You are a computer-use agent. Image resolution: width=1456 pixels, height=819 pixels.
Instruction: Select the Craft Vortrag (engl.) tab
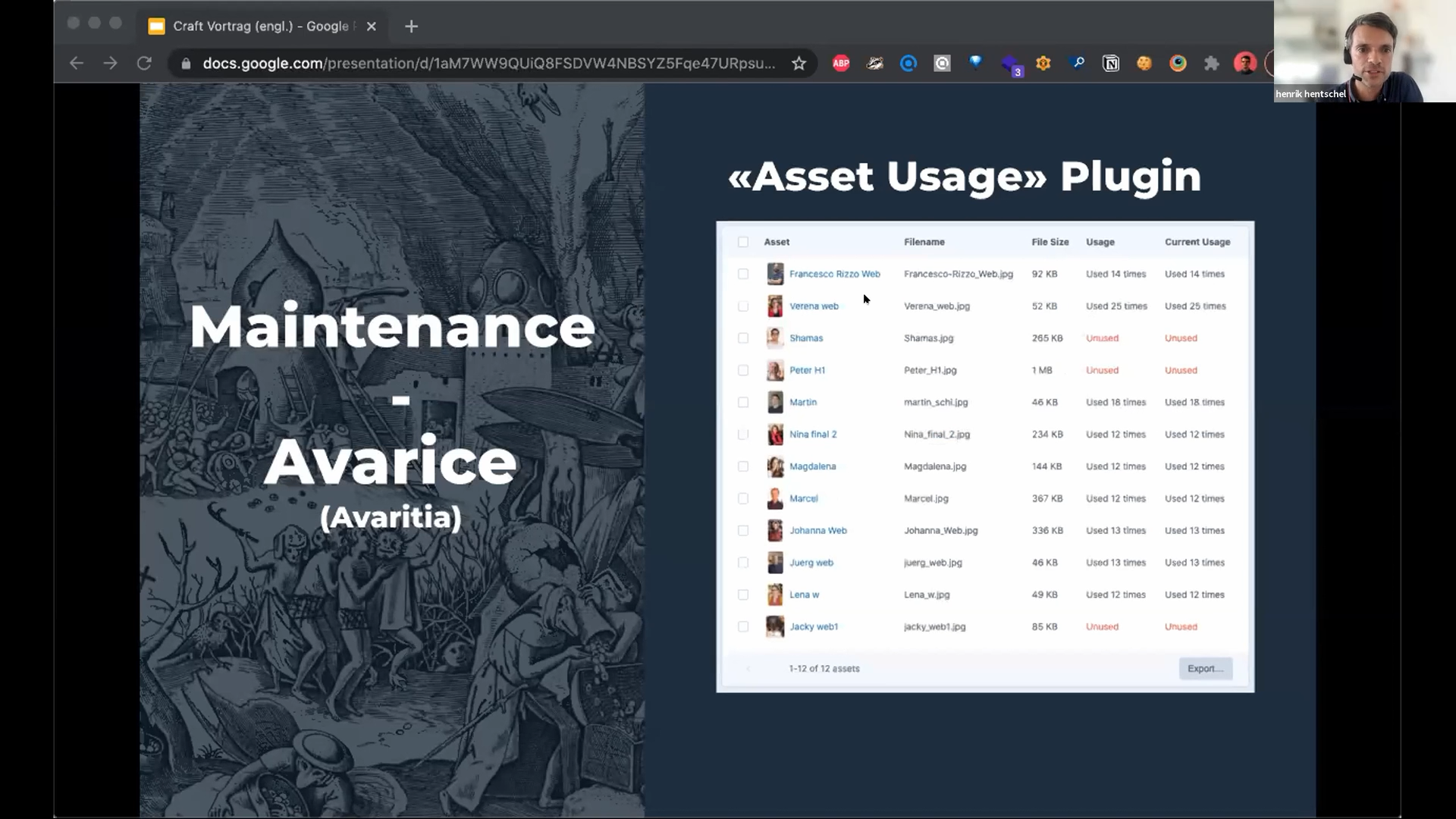coord(262,27)
